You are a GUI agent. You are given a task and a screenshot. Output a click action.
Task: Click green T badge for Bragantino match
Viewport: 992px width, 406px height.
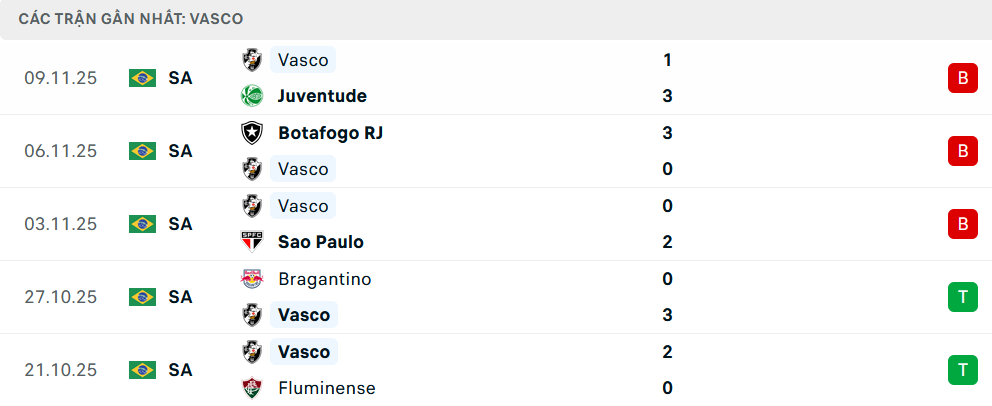pyautogui.click(x=962, y=297)
